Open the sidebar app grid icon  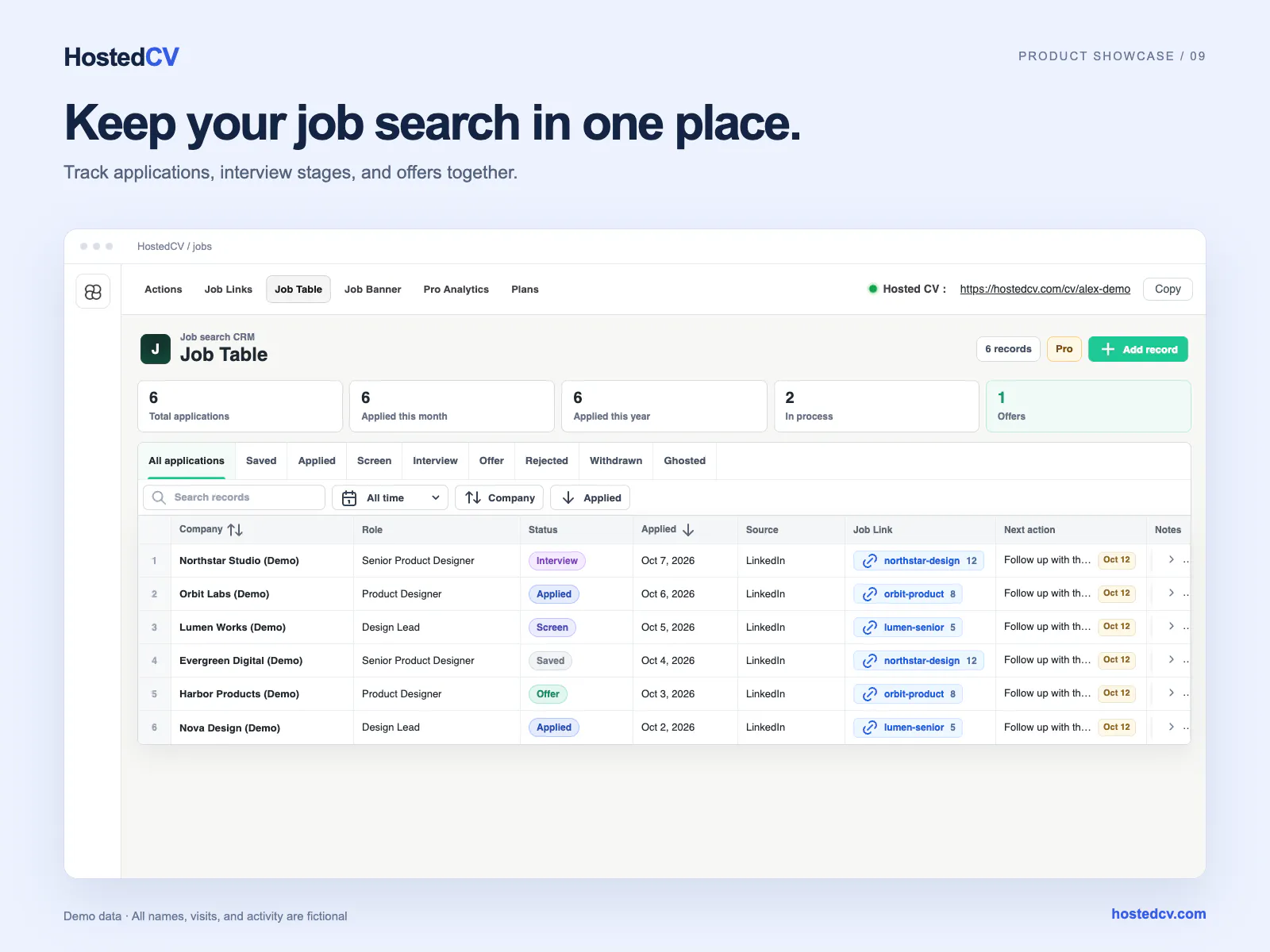point(93,292)
